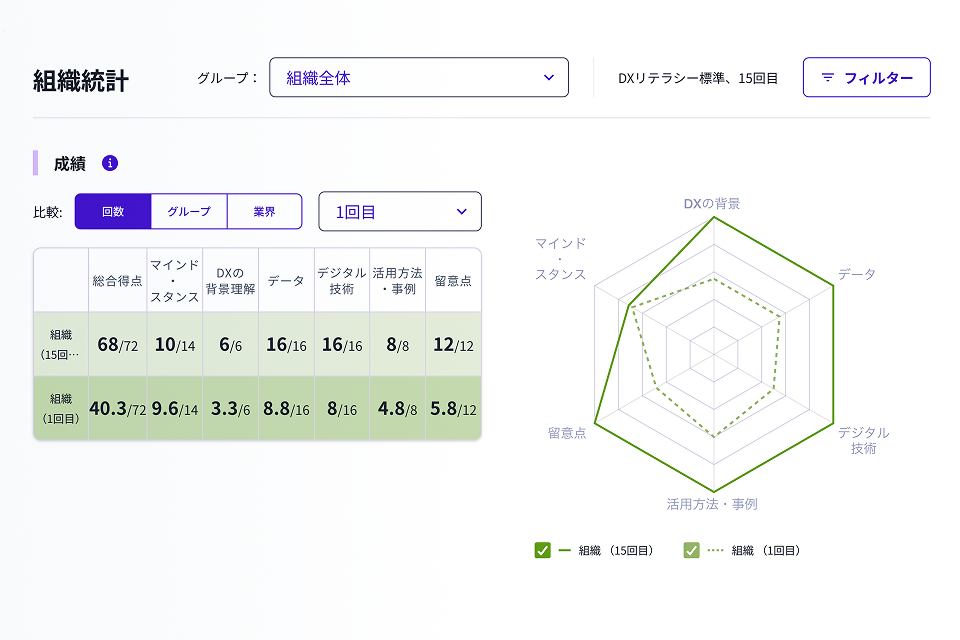The image size is (960, 640).
Task: Click the 活用方法・事例 radar chart axis label
Action: click(712, 504)
